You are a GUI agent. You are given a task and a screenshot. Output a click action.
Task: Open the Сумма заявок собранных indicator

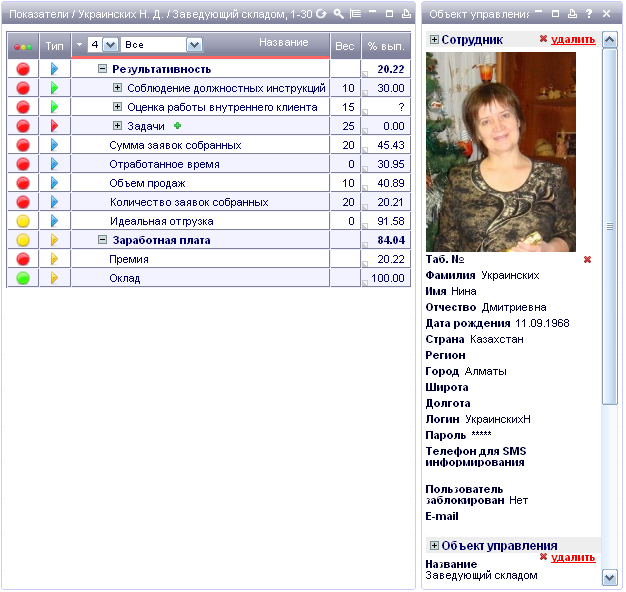[x=175, y=145]
